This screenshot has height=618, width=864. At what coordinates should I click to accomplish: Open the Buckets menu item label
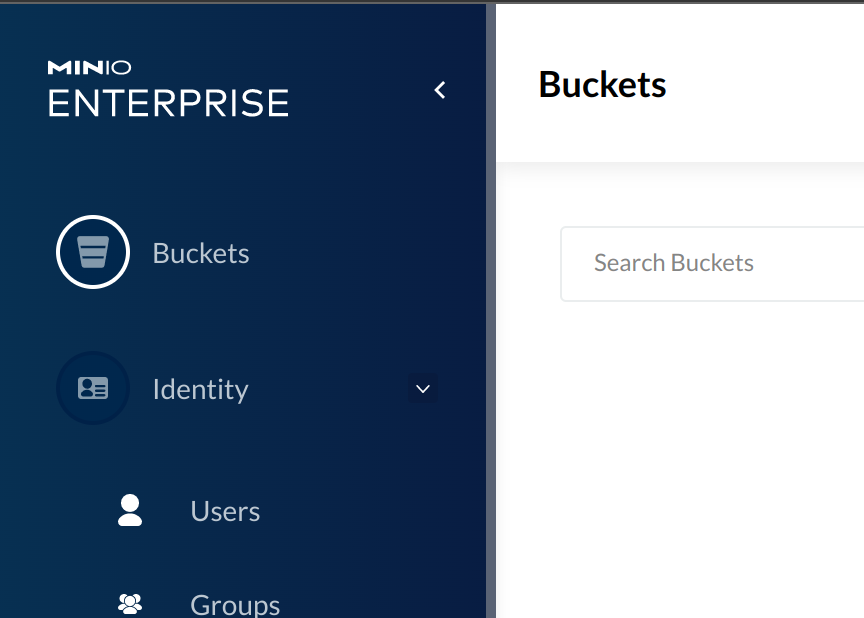[x=201, y=253]
